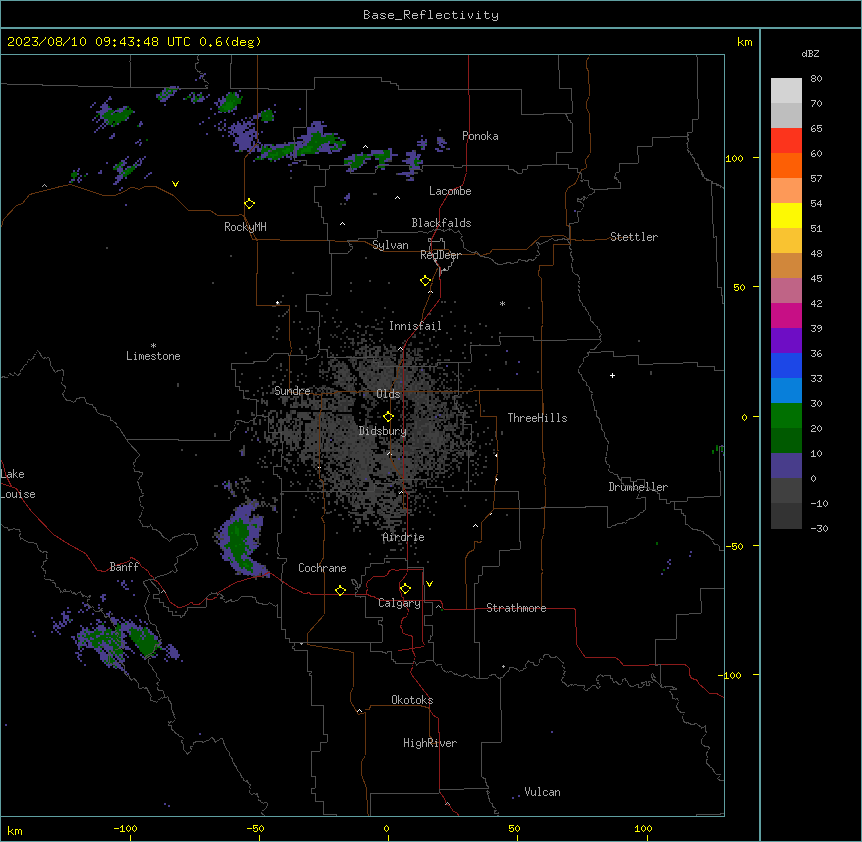Select the lightest gray swatch at legend top
Screen dimensions: 862x842
pyautogui.click(x=786, y=90)
